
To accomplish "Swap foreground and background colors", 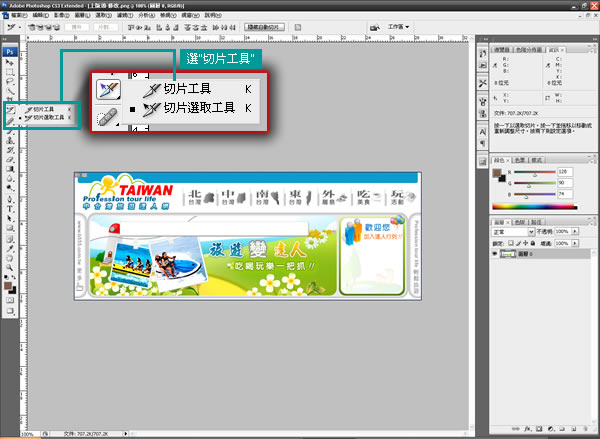I will pyautogui.click(x=13, y=277).
